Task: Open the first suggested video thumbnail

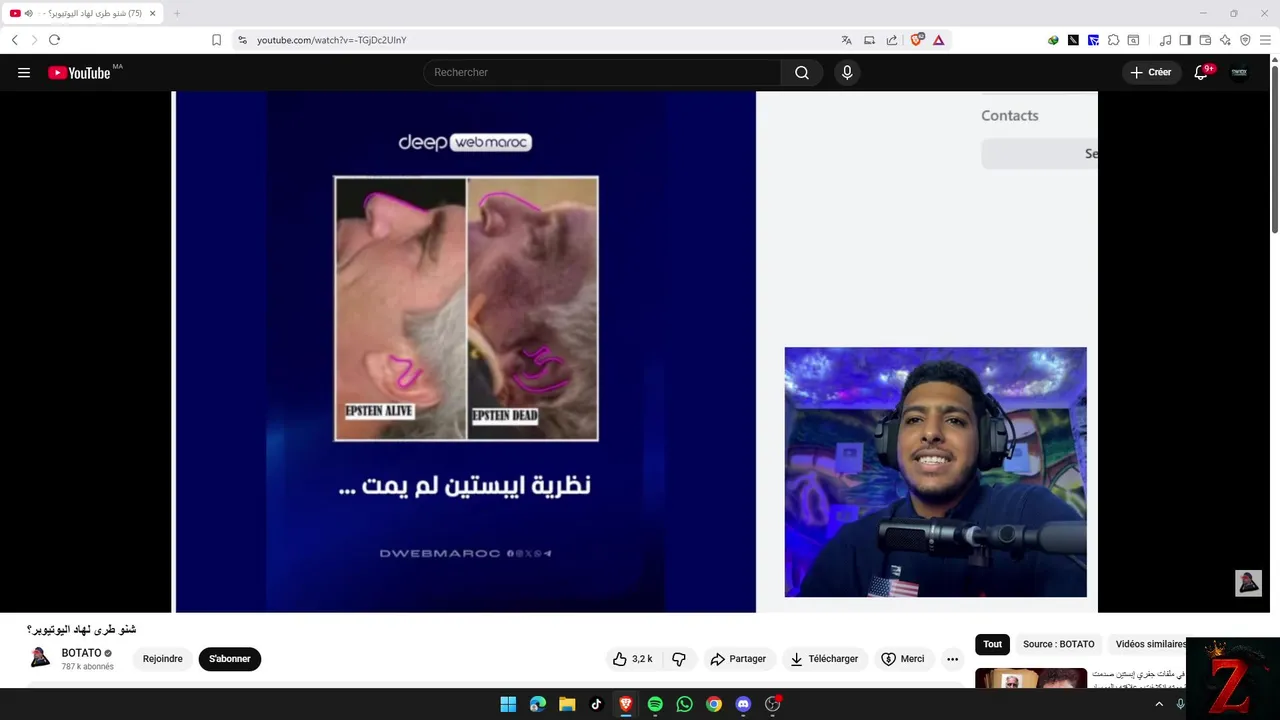Action: tap(1031, 678)
